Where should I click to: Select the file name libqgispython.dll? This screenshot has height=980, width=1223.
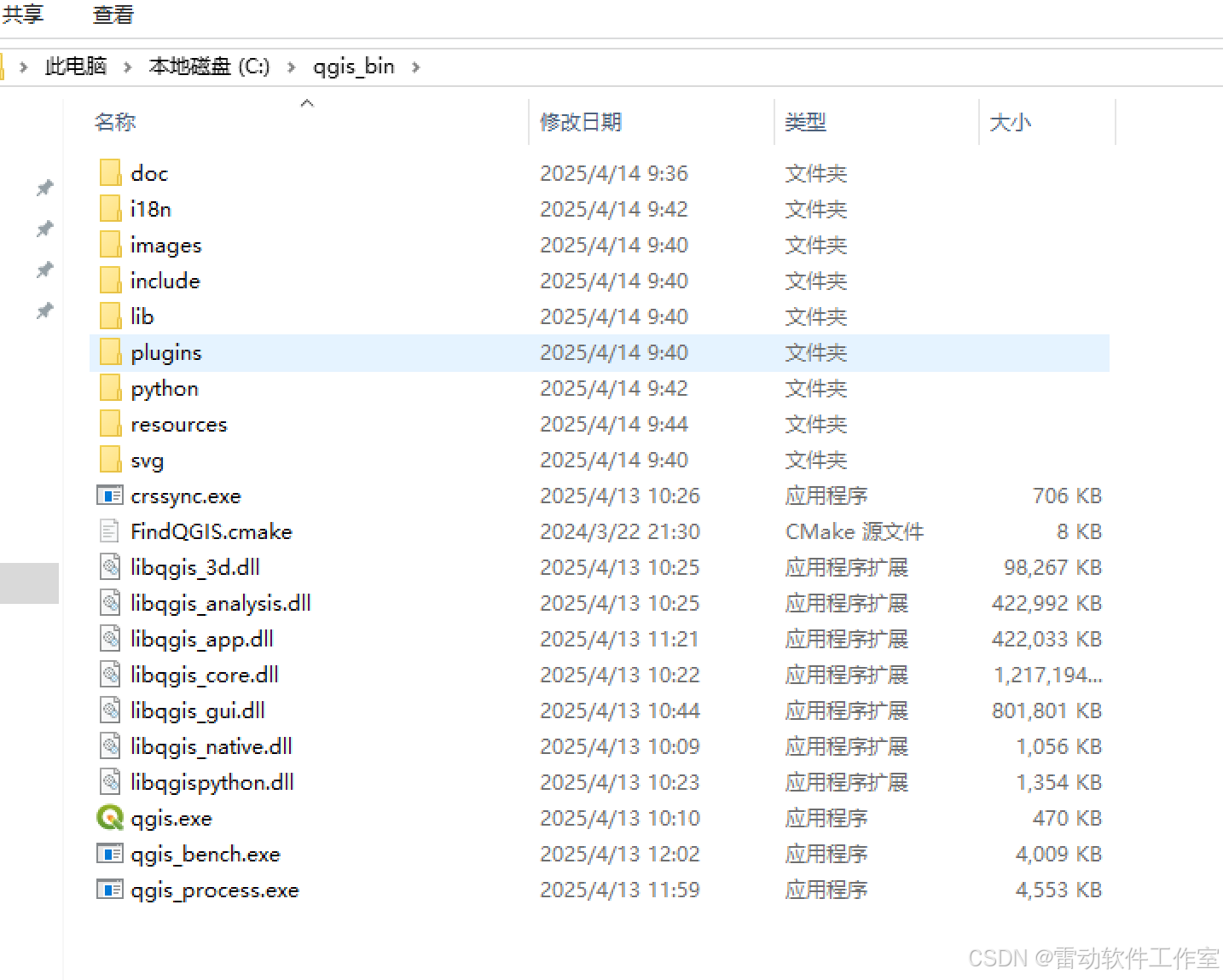tap(212, 782)
